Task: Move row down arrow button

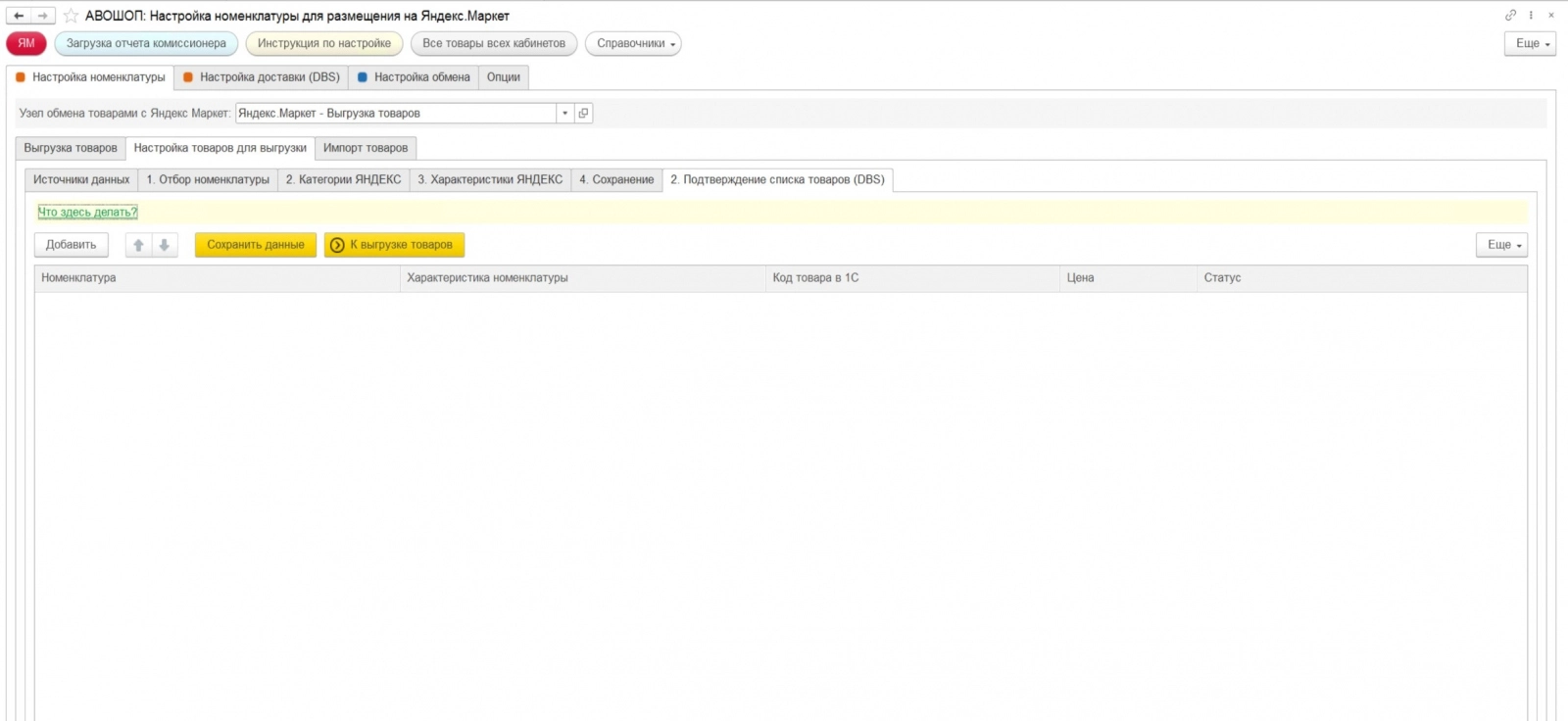Action: [165, 245]
